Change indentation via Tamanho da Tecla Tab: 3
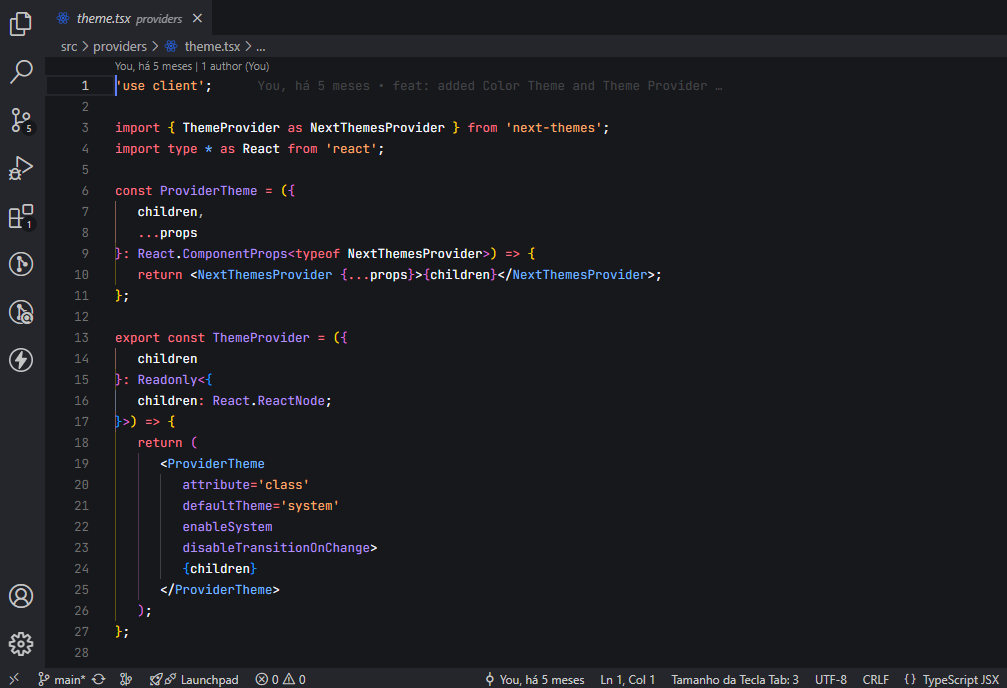 pyautogui.click(x=735, y=679)
